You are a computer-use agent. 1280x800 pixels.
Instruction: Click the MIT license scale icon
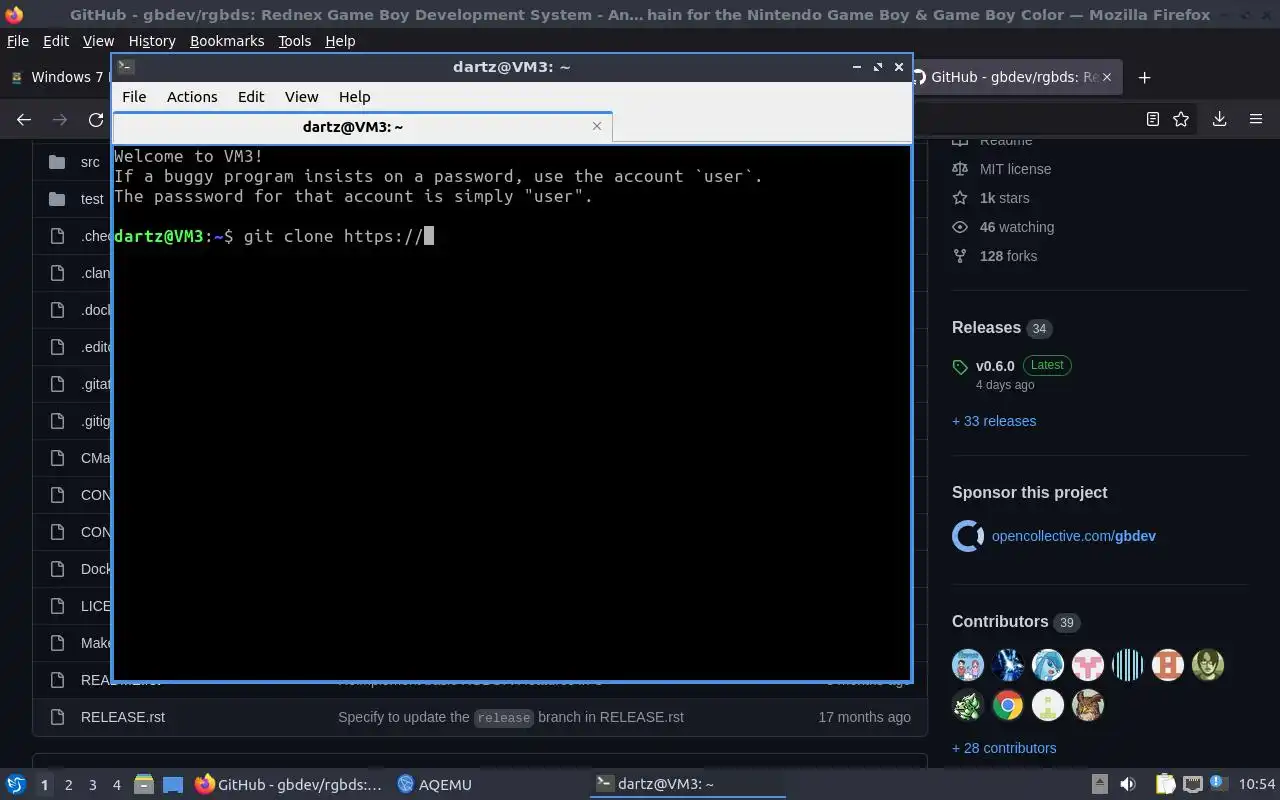[x=960, y=169]
